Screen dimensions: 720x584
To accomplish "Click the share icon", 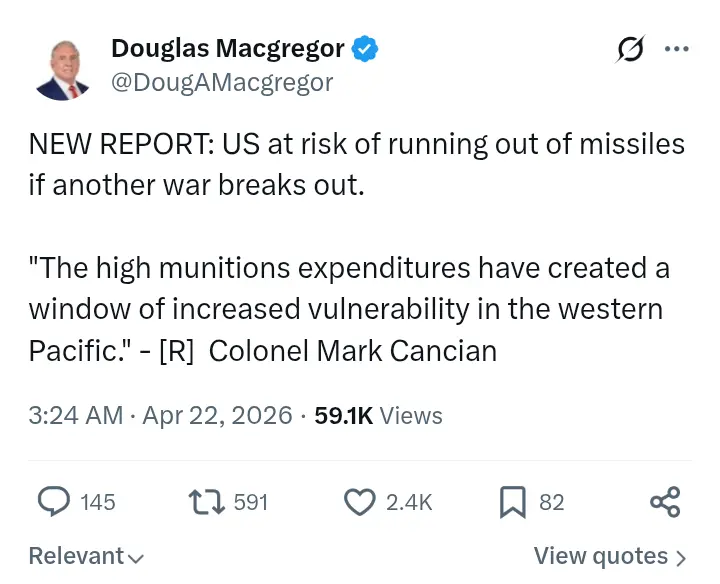I will tap(665, 502).
